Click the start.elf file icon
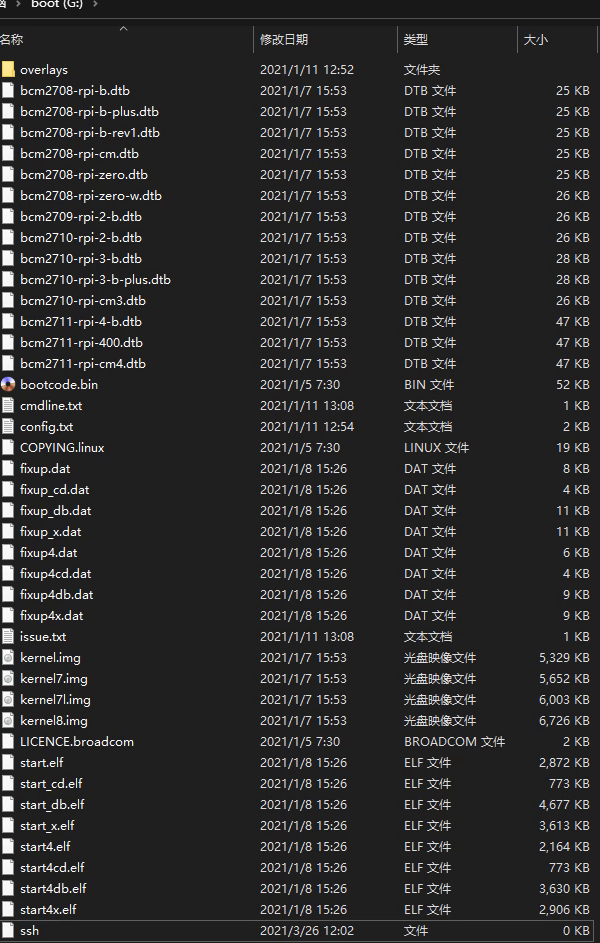 8,763
